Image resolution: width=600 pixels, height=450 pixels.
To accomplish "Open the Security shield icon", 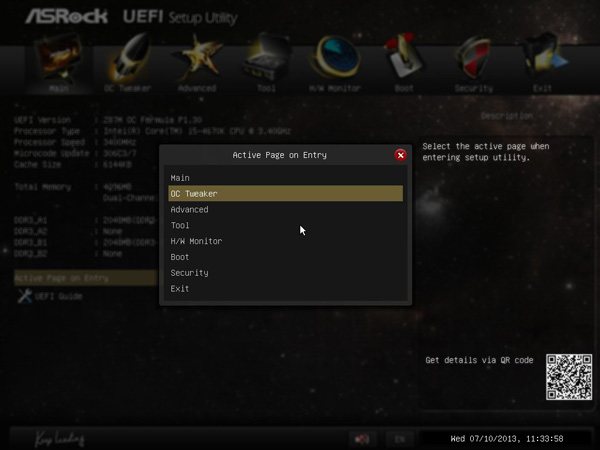I will [474, 57].
